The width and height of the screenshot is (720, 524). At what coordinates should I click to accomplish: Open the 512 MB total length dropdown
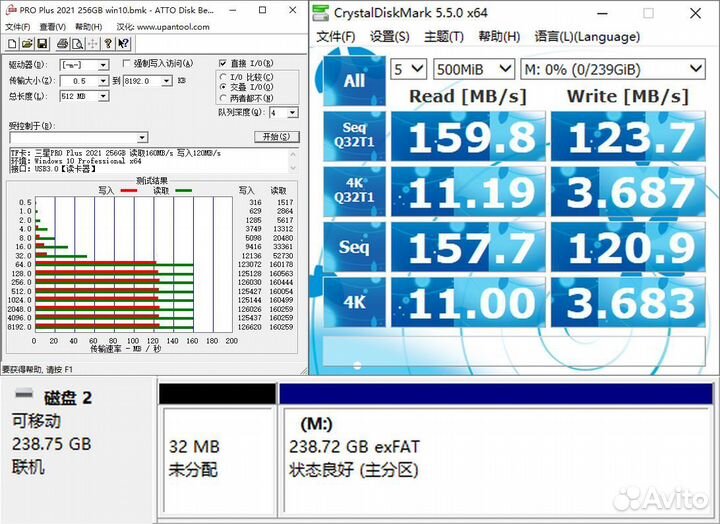point(104,96)
